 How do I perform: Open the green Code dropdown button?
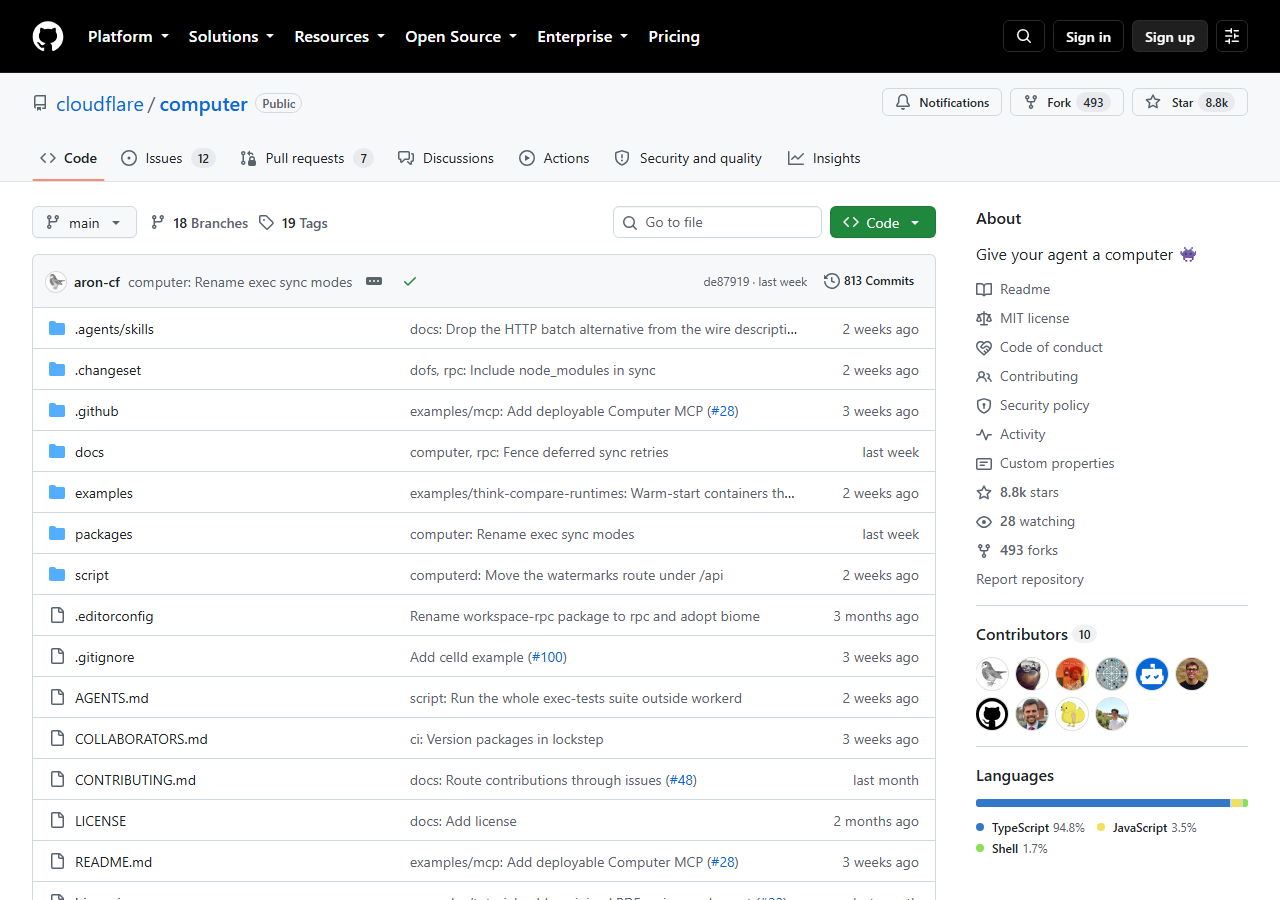[x=883, y=222]
